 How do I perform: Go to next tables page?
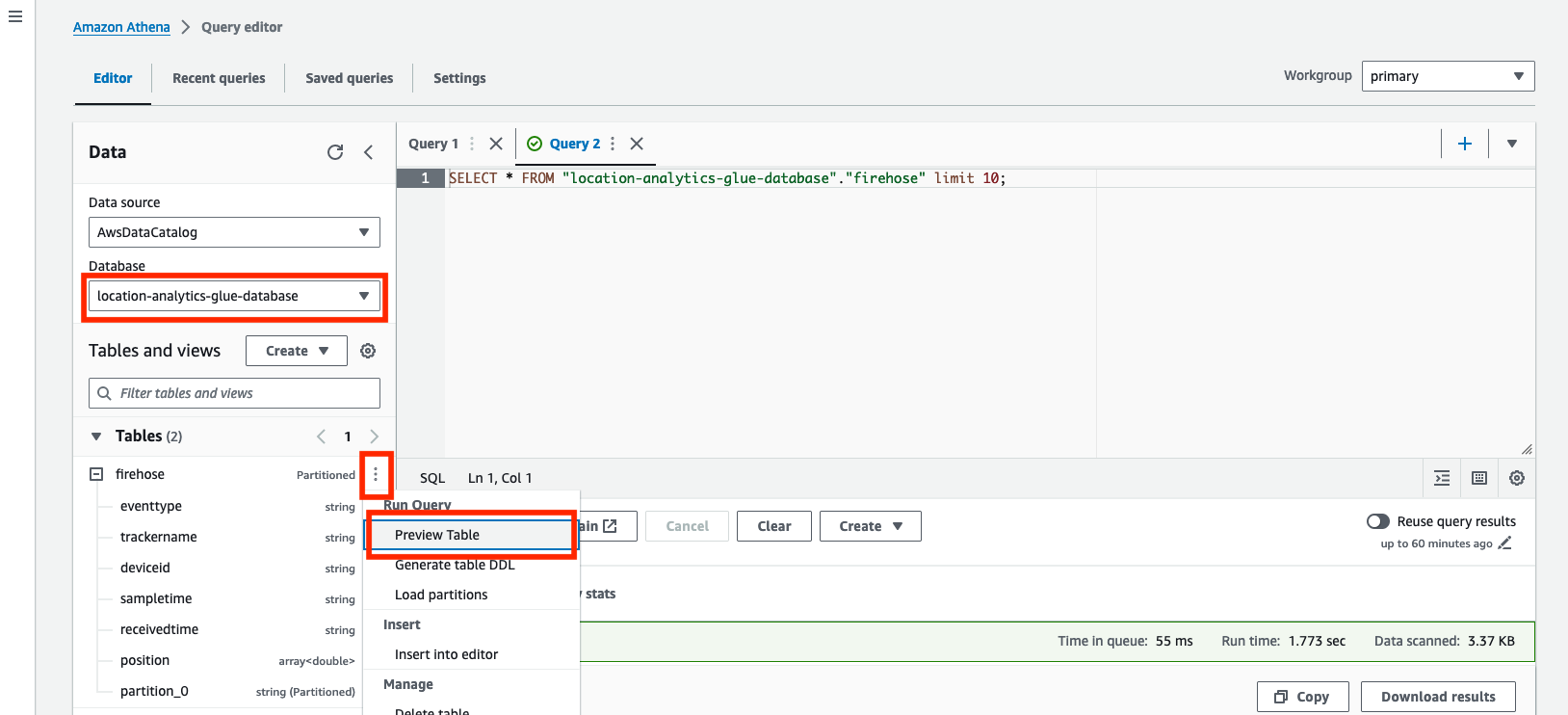pos(374,437)
